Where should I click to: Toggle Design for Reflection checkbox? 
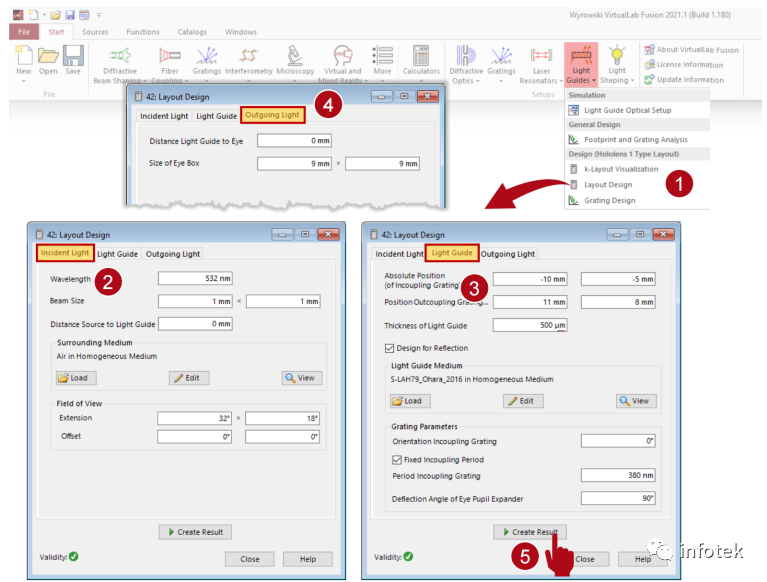point(389,348)
